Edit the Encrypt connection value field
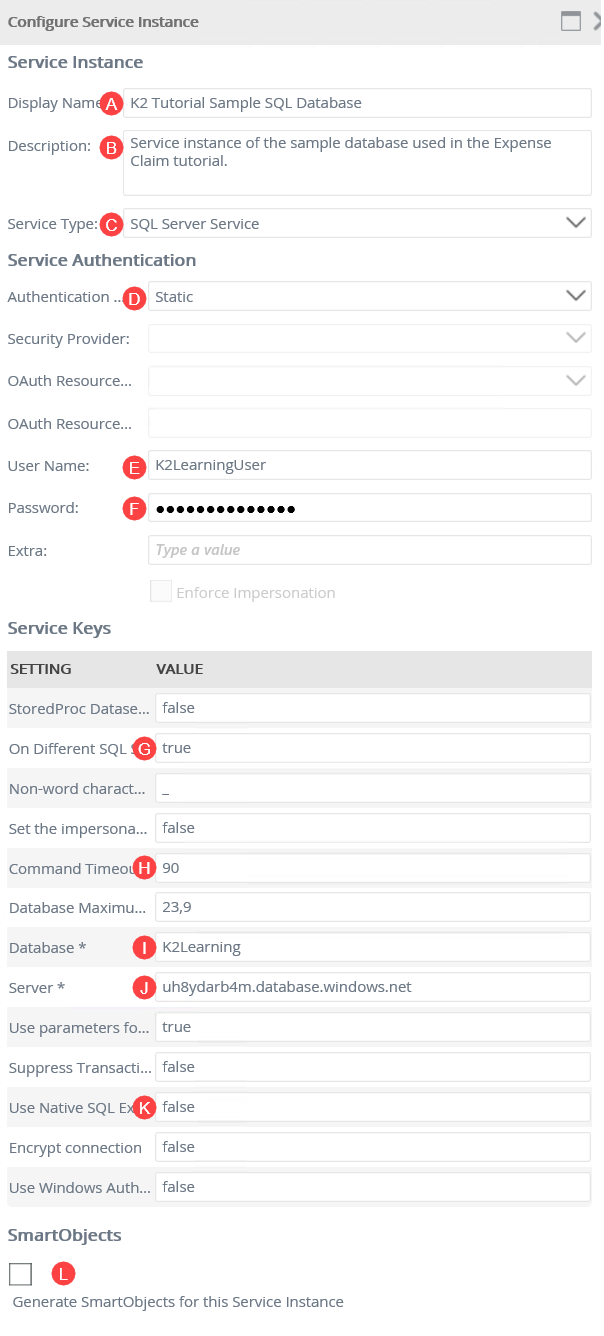The image size is (604, 1336). pos(372,1147)
